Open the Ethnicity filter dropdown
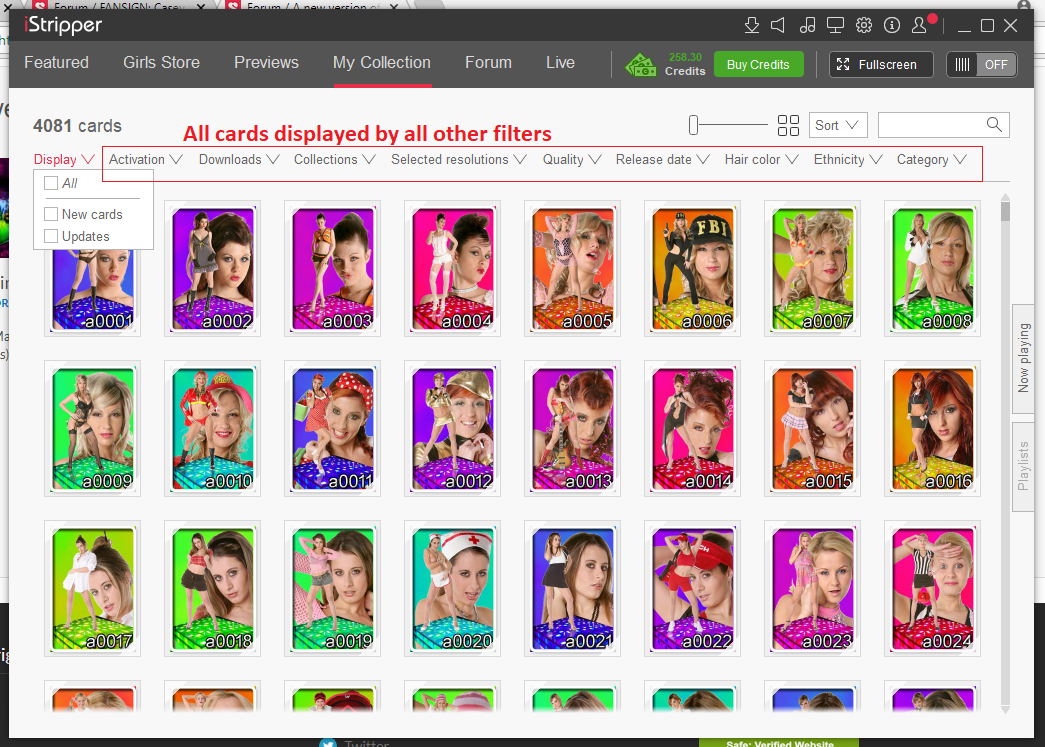Viewport: 1045px width, 747px height. point(848,160)
